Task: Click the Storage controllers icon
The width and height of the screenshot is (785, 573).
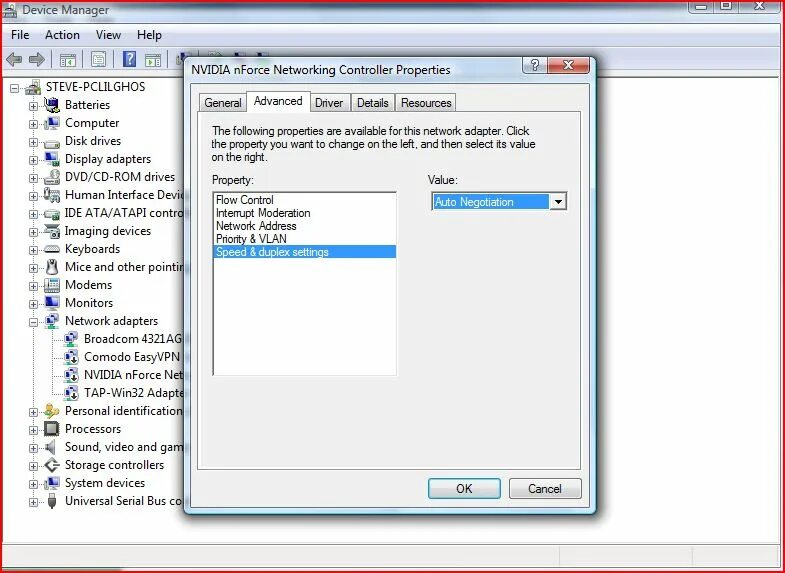Action: 52,465
